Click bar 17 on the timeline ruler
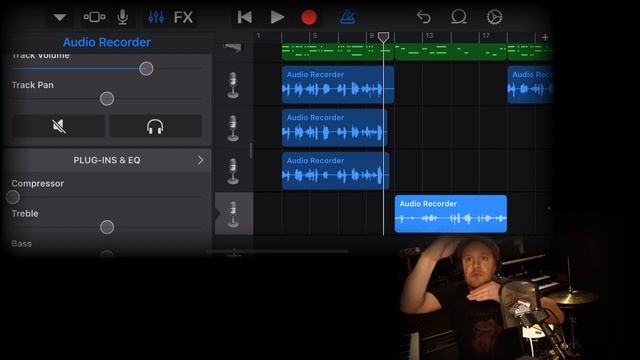The height and width of the screenshot is (360, 640). 486,36
